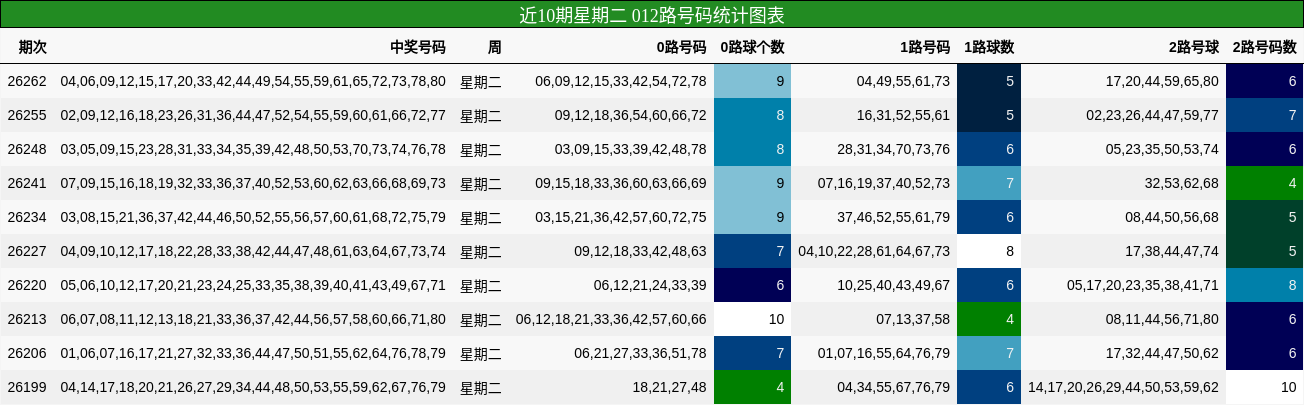Click 1路号码 cell 16,31,52,55,61
The height and width of the screenshot is (405, 1304).
pos(904,115)
